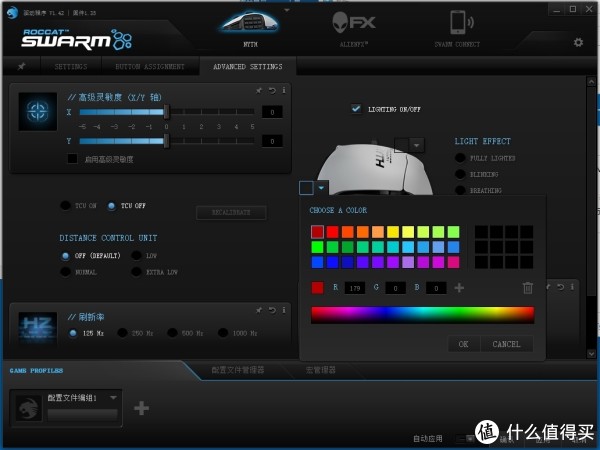
Task: Select distance control Extra Low
Action: click(x=136, y=272)
